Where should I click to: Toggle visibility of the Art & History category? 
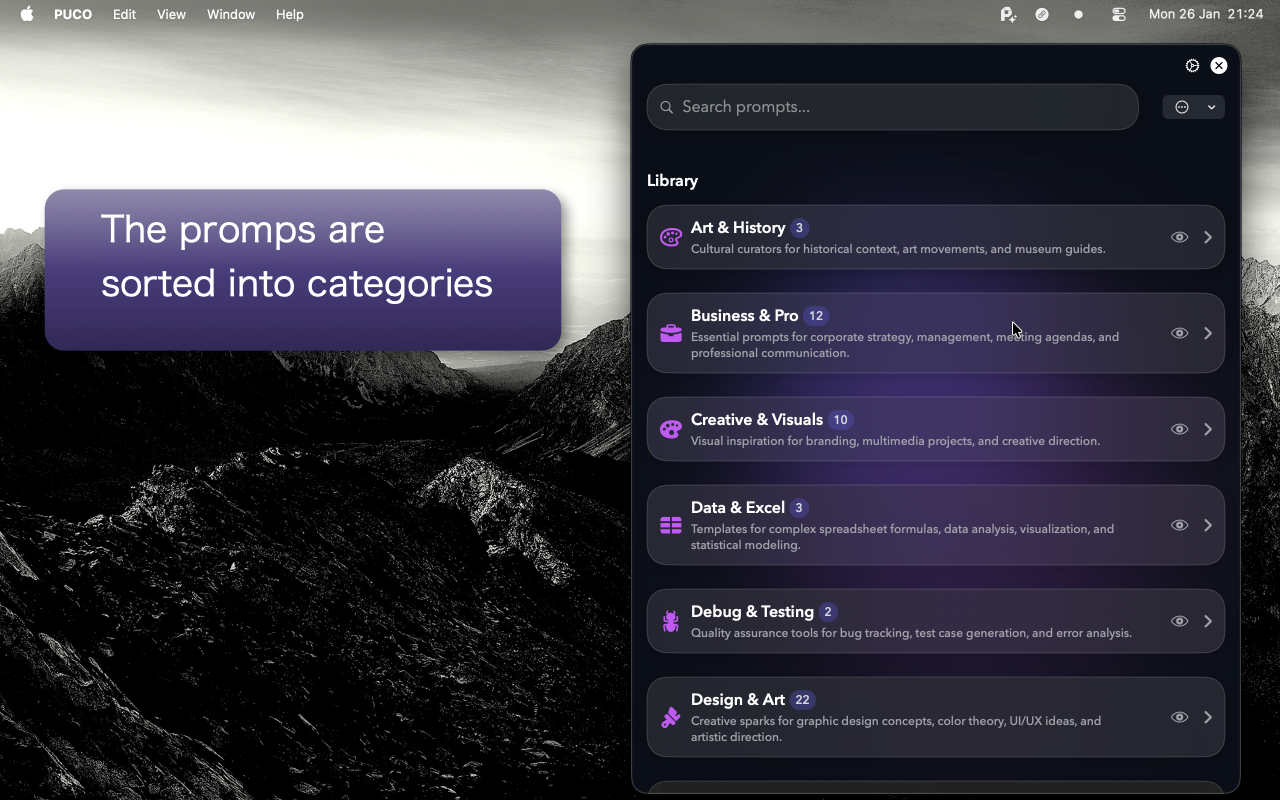coord(1179,237)
